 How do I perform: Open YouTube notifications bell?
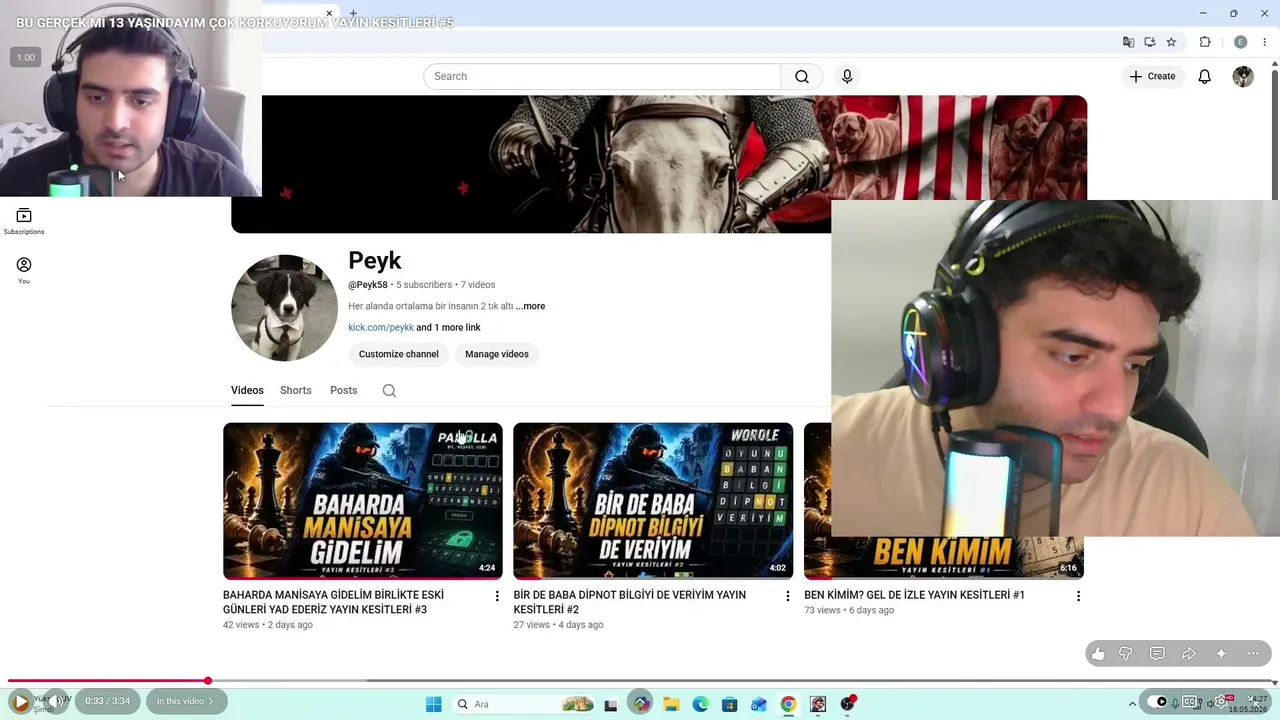click(1205, 77)
